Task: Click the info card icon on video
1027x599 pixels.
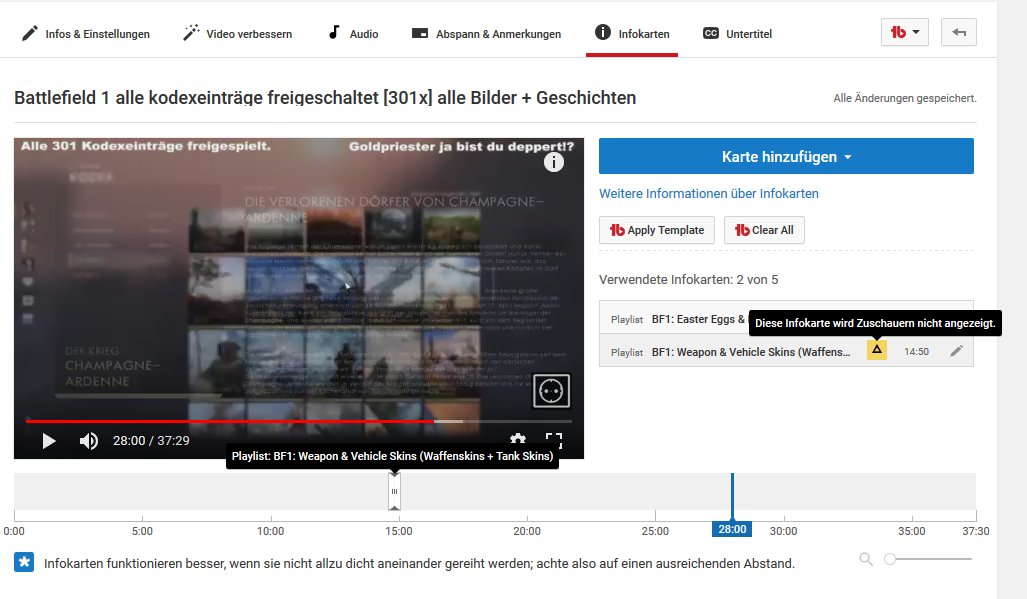Action: point(553,162)
